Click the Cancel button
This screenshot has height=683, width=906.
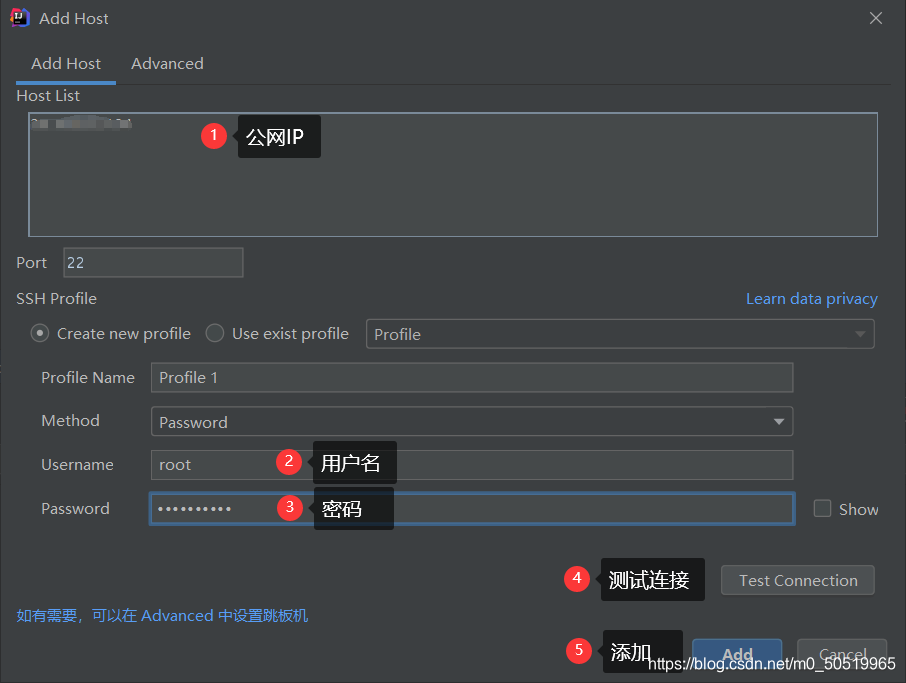[x=842, y=654]
